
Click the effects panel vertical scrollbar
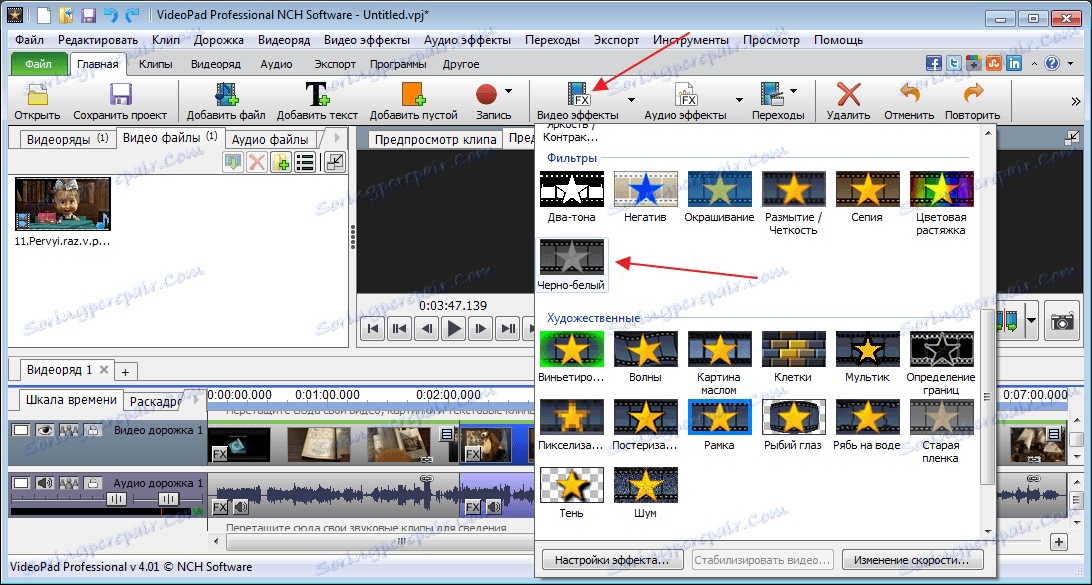pos(987,398)
